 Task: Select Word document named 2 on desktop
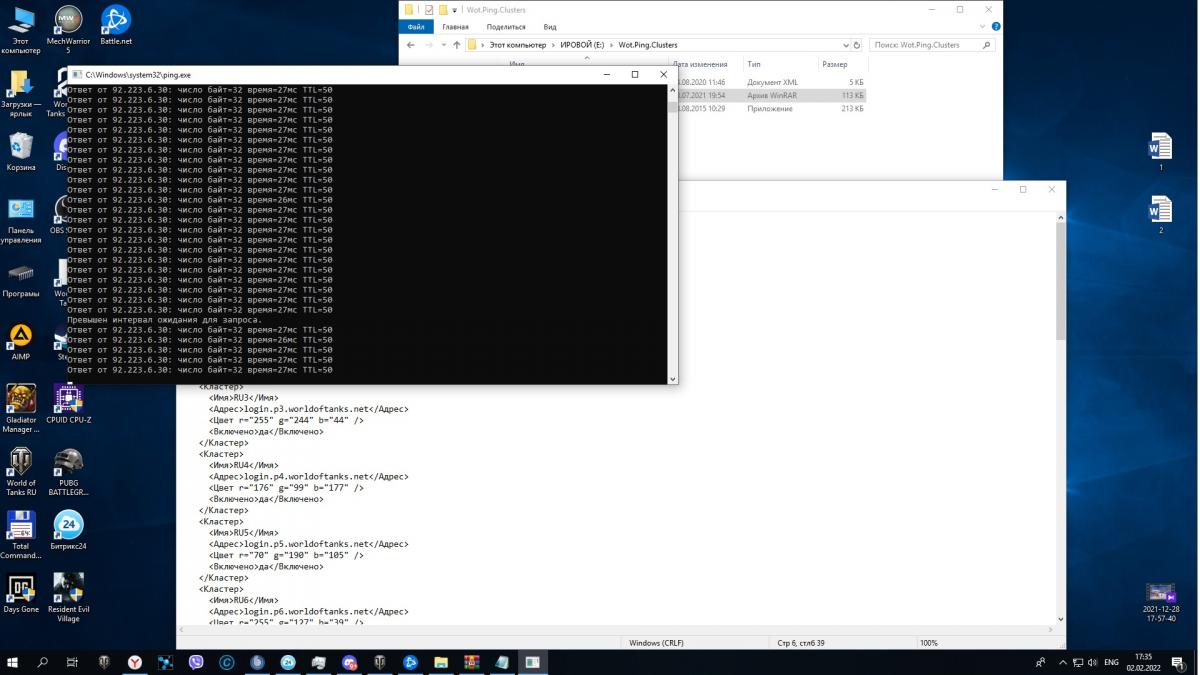point(1160,214)
